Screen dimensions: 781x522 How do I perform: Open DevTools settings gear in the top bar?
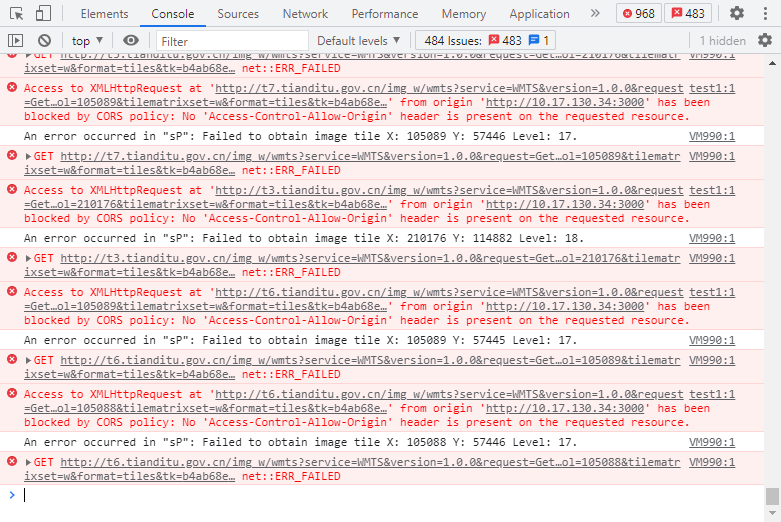[737, 13]
